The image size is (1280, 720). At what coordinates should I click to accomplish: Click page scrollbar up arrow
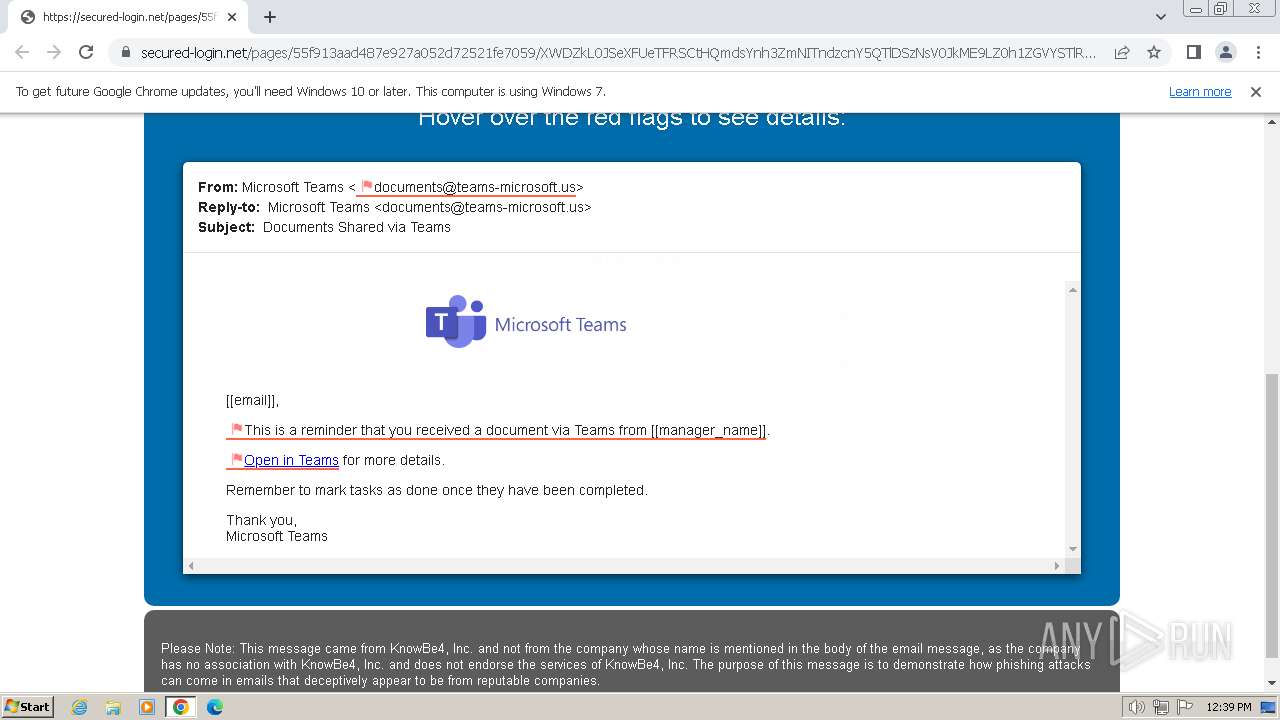1272,121
